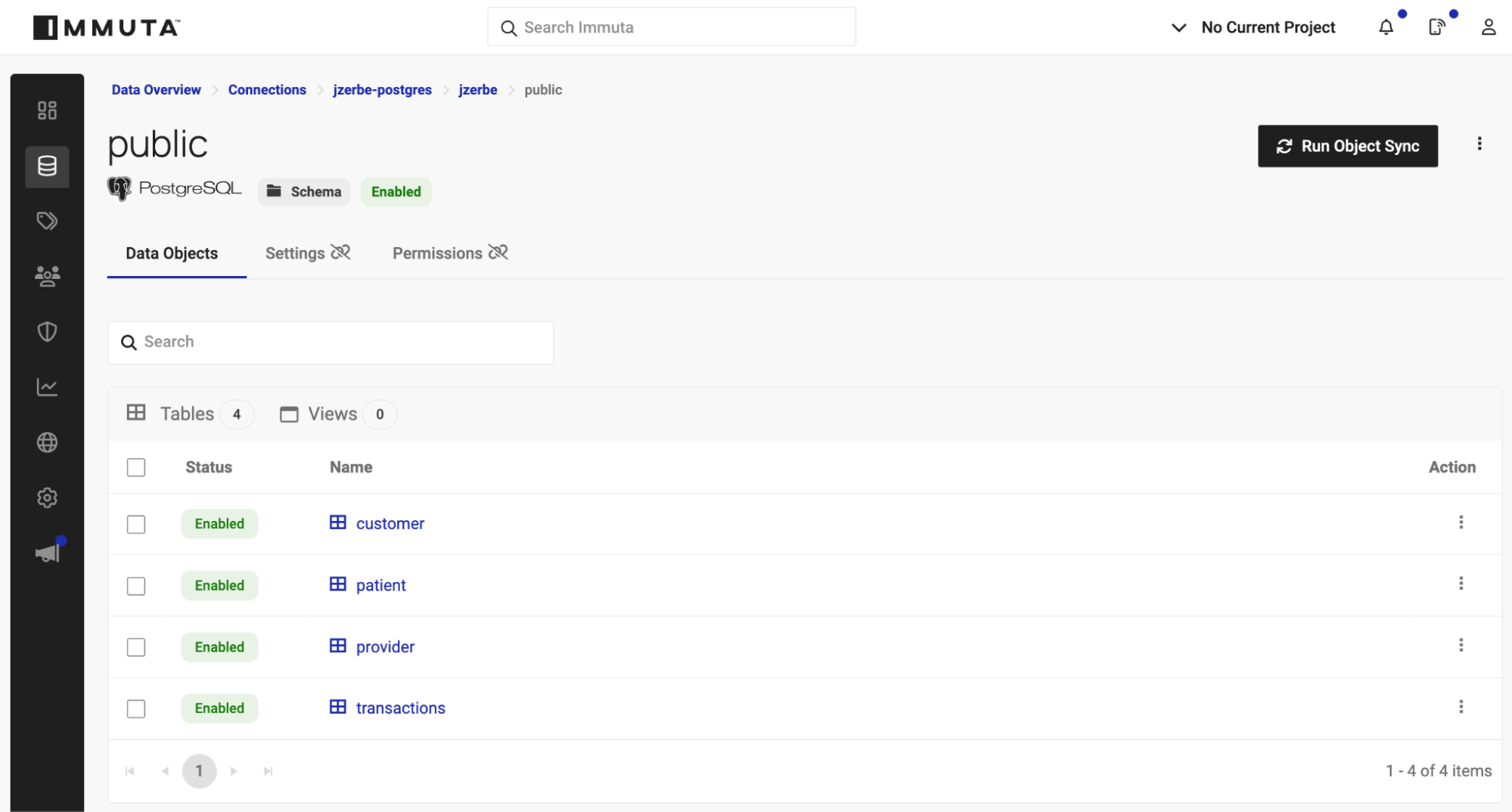Open the requests document icon in header
The image size is (1512, 812).
click(x=1436, y=27)
